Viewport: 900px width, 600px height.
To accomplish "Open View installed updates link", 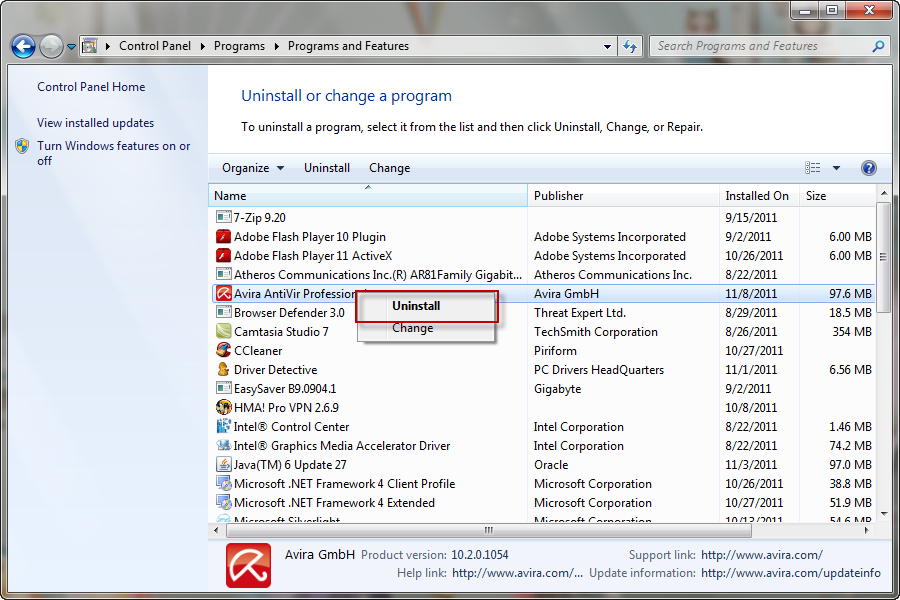I will (x=95, y=123).
